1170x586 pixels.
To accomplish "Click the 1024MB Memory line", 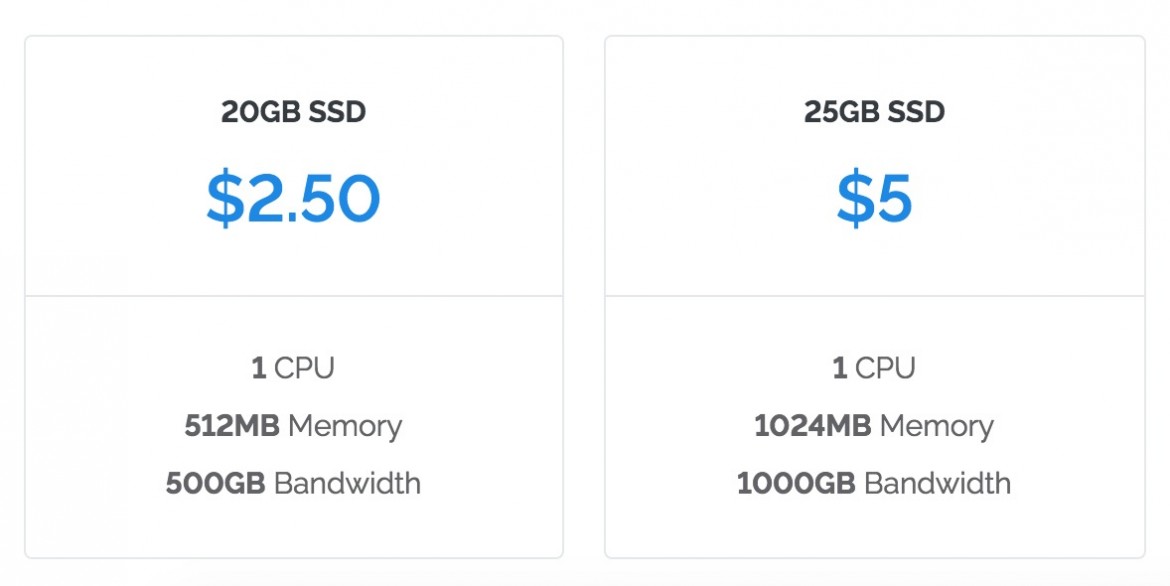I will pos(874,426).
